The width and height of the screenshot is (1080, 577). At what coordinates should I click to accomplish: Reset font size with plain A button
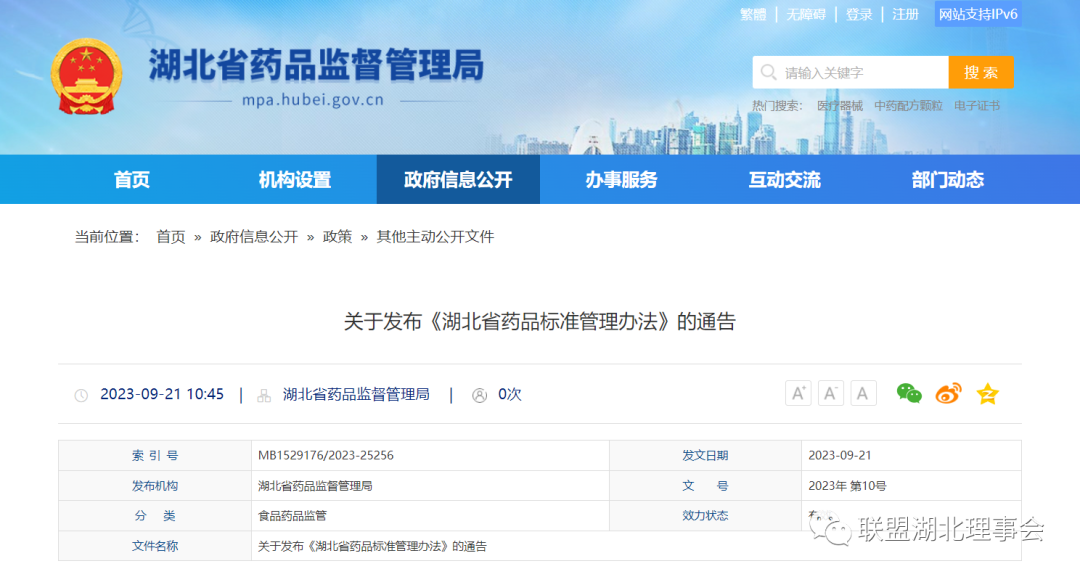click(x=864, y=393)
